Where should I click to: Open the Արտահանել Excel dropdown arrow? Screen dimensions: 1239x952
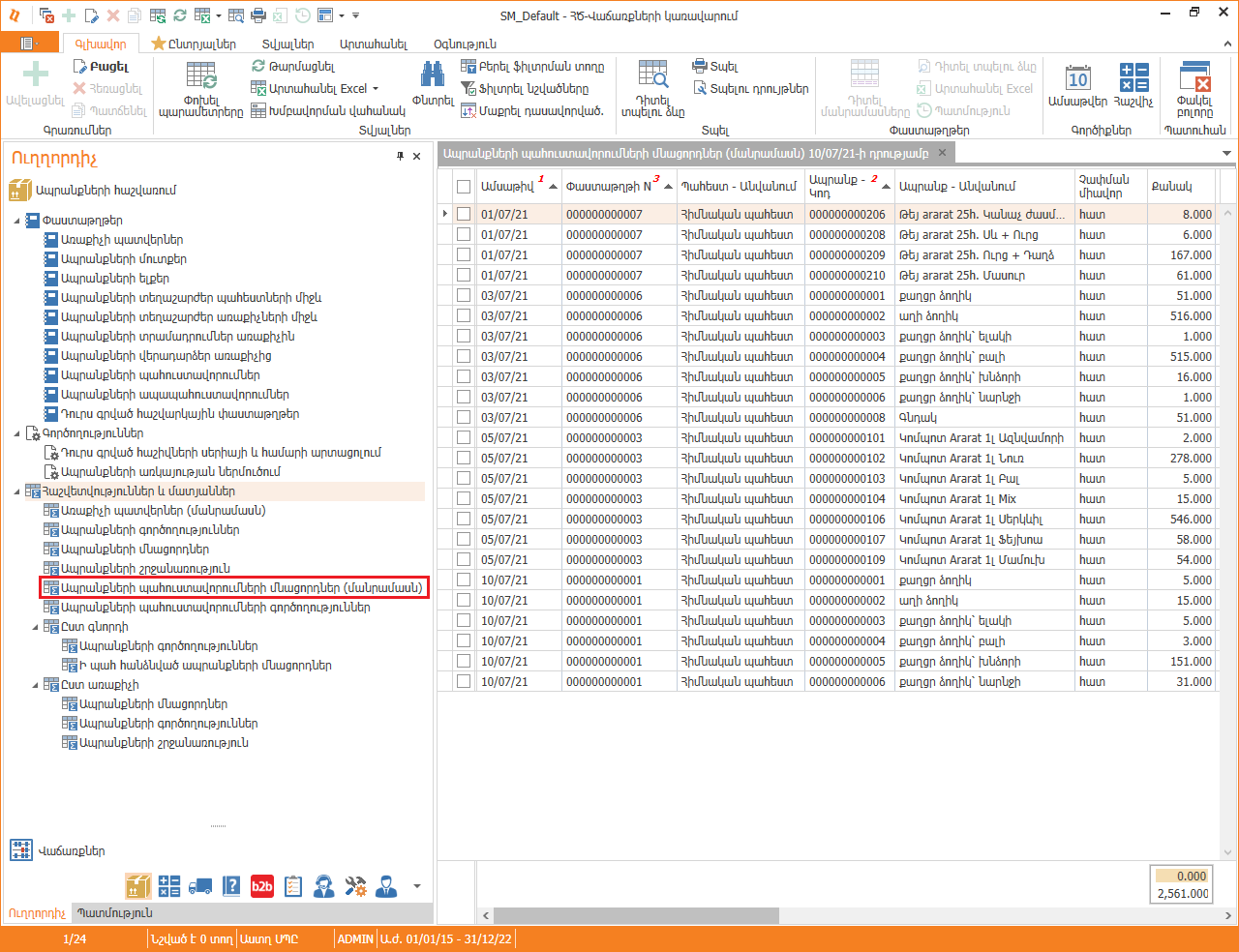click(x=376, y=89)
